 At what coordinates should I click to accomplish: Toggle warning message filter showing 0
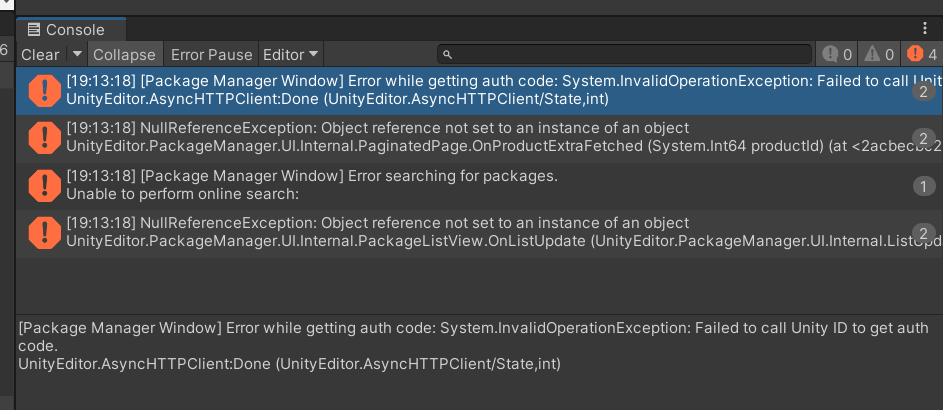[x=879, y=54]
